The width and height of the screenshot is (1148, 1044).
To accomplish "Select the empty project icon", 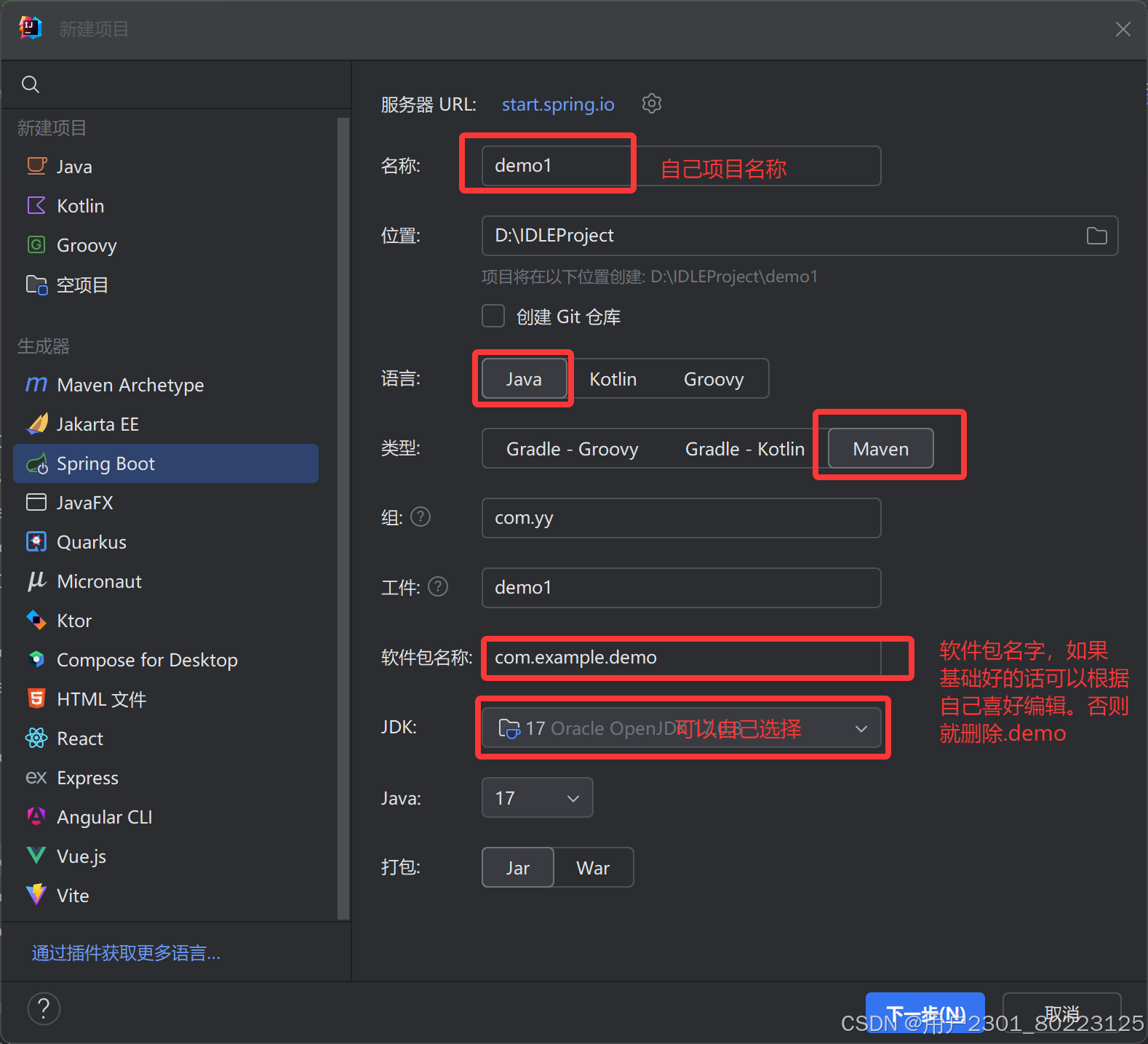I will click(36, 284).
